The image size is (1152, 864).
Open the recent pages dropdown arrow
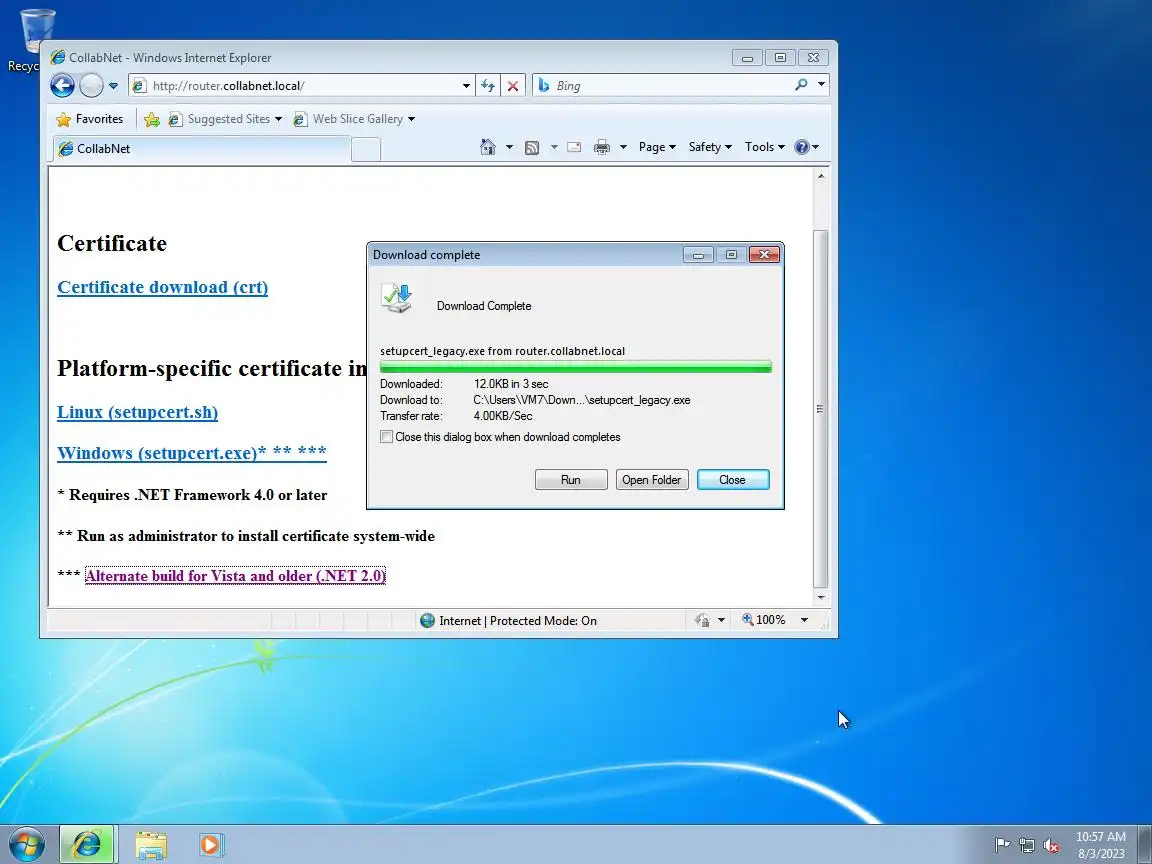[x=113, y=86]
